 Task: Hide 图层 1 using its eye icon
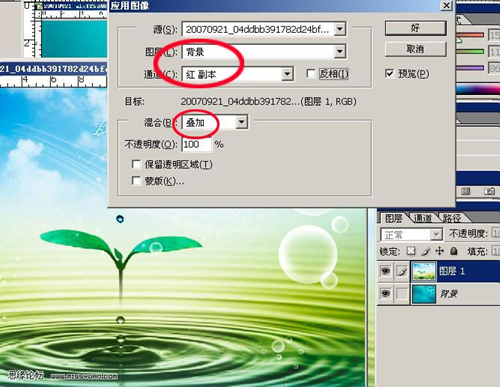(x=386, y=271)
